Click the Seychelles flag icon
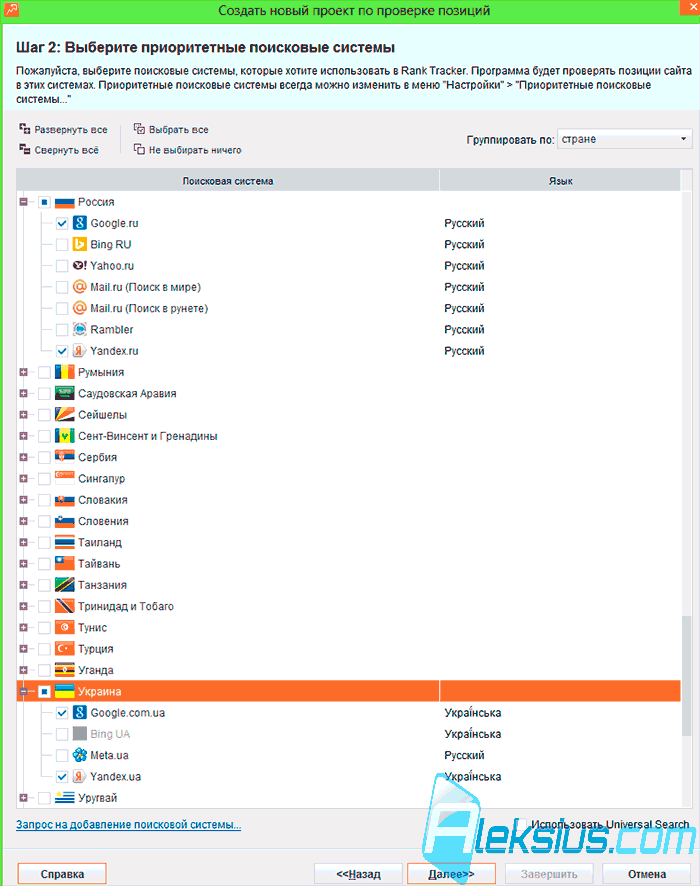This screenshot has width=700, height=886. pyautogui.click(x=64, y=415)
